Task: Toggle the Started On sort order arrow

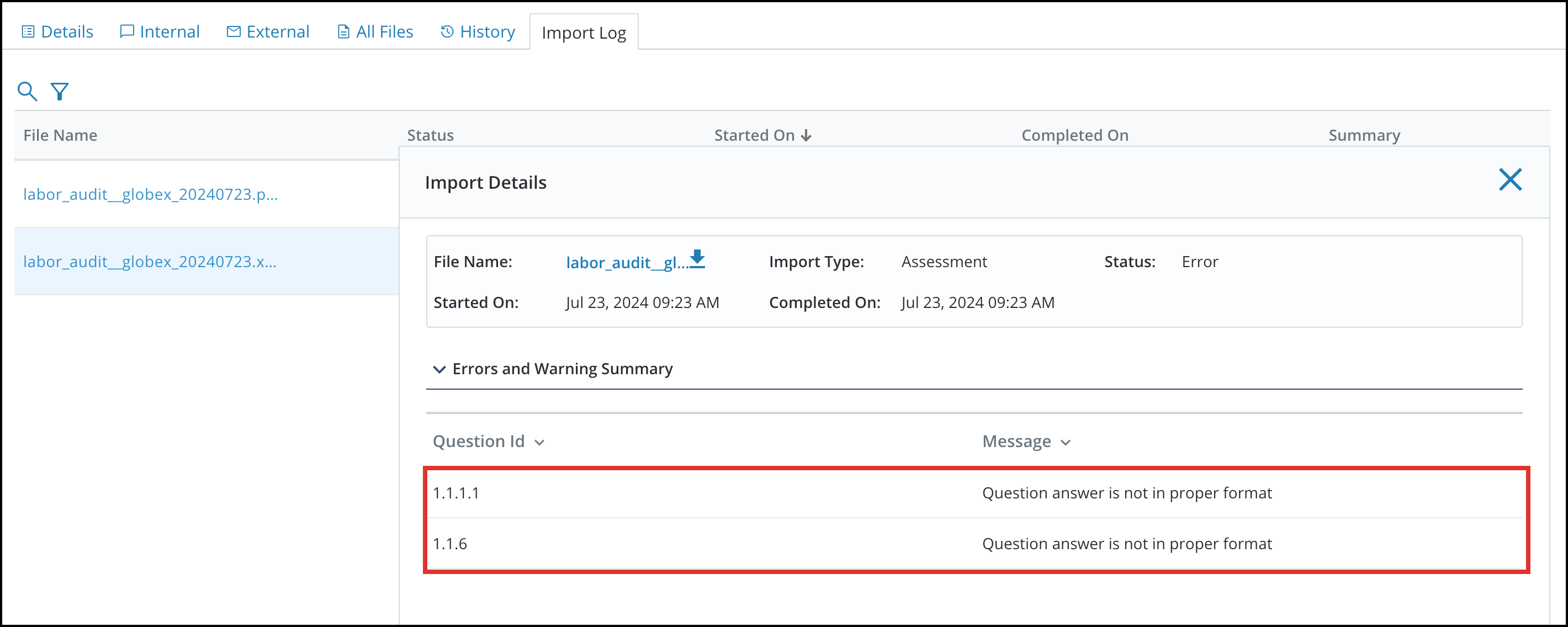Action: click(808, 135)
